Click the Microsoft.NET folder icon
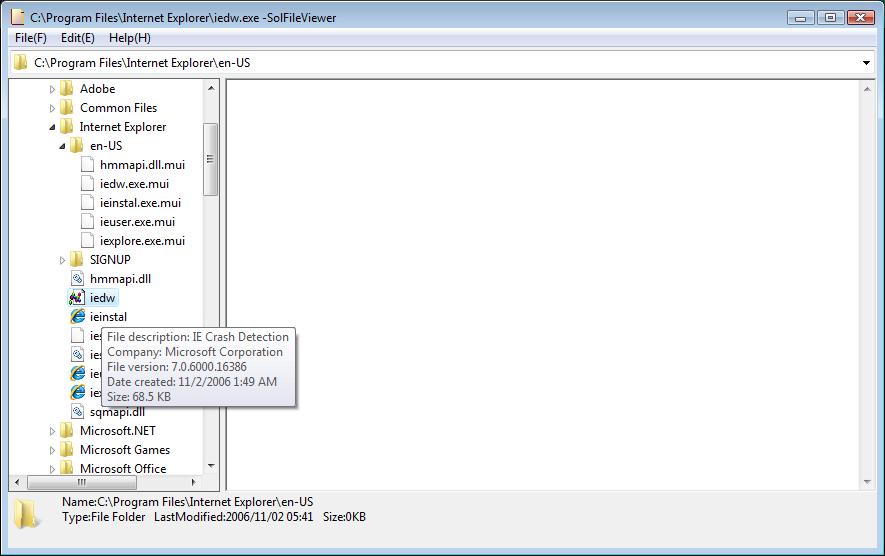The height and width of the screenshot is (556, 885). click(x=67, y=431)
